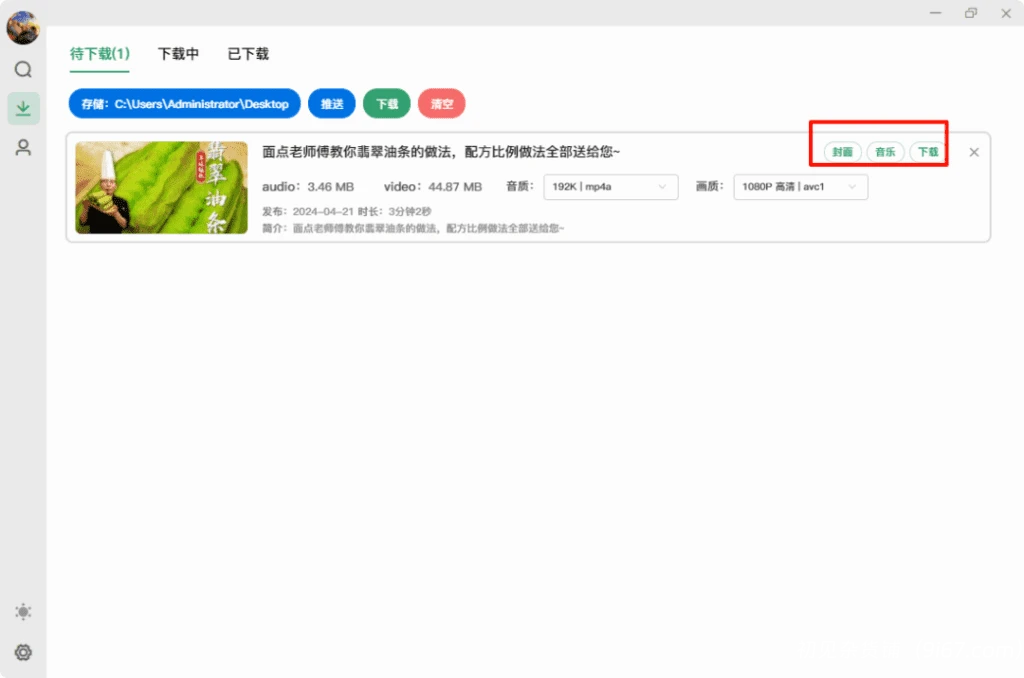Click the 翡翠油条 video thumbnail
The image size is (1024, 678).
161,186
